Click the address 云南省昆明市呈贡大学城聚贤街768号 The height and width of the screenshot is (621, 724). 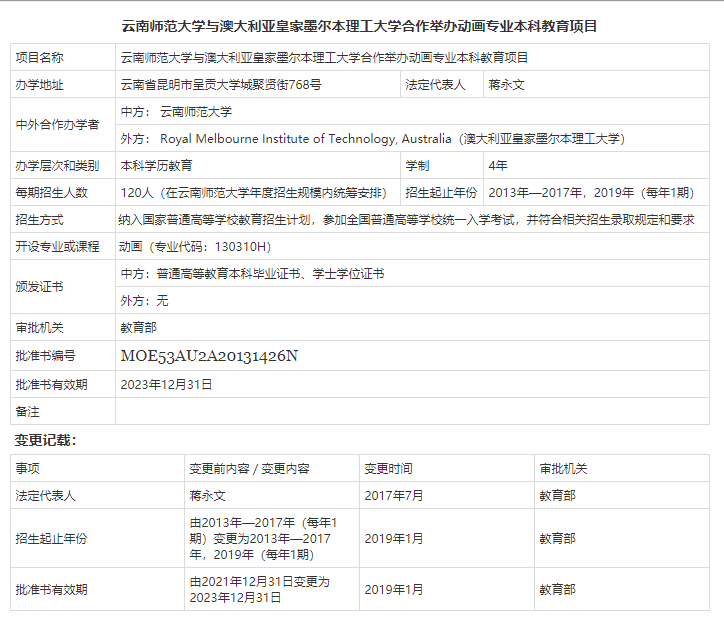click(x=221, y=84)
